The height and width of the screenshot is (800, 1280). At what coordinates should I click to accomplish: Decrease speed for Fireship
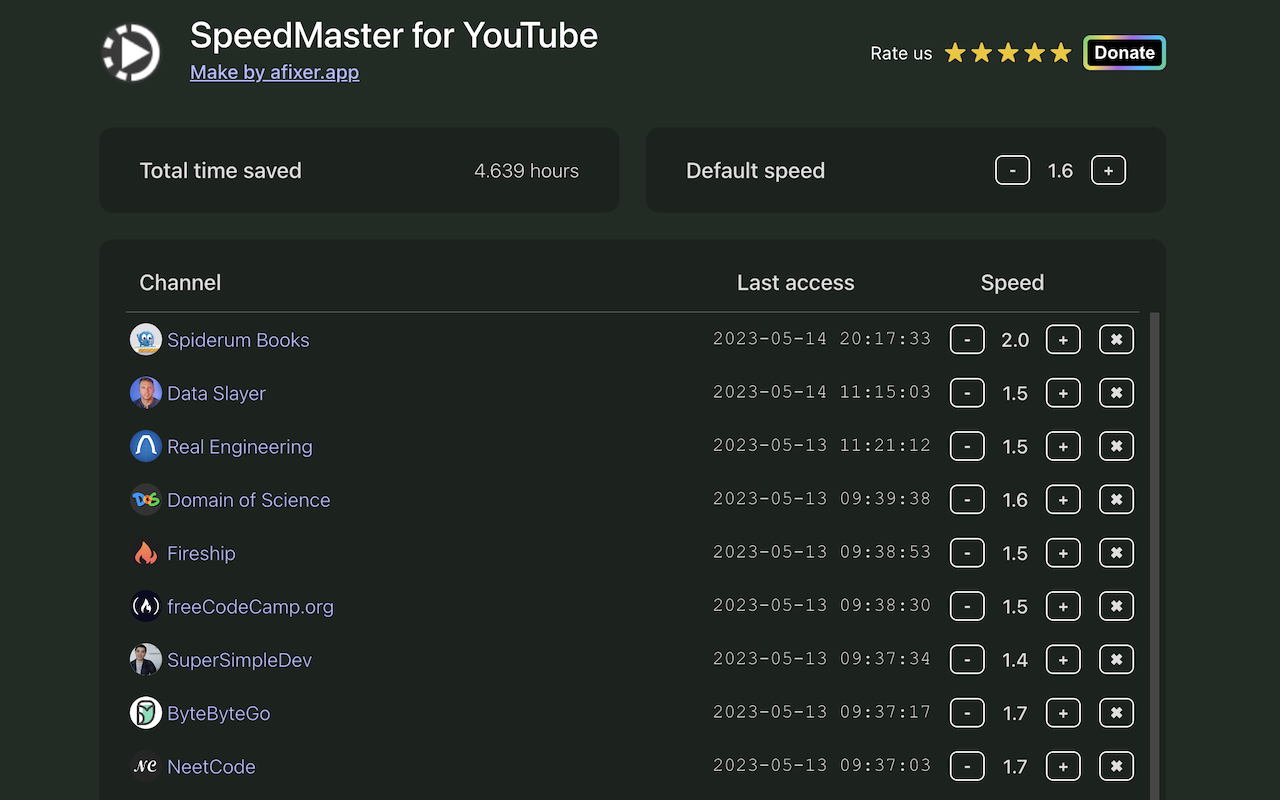(967, 553)
